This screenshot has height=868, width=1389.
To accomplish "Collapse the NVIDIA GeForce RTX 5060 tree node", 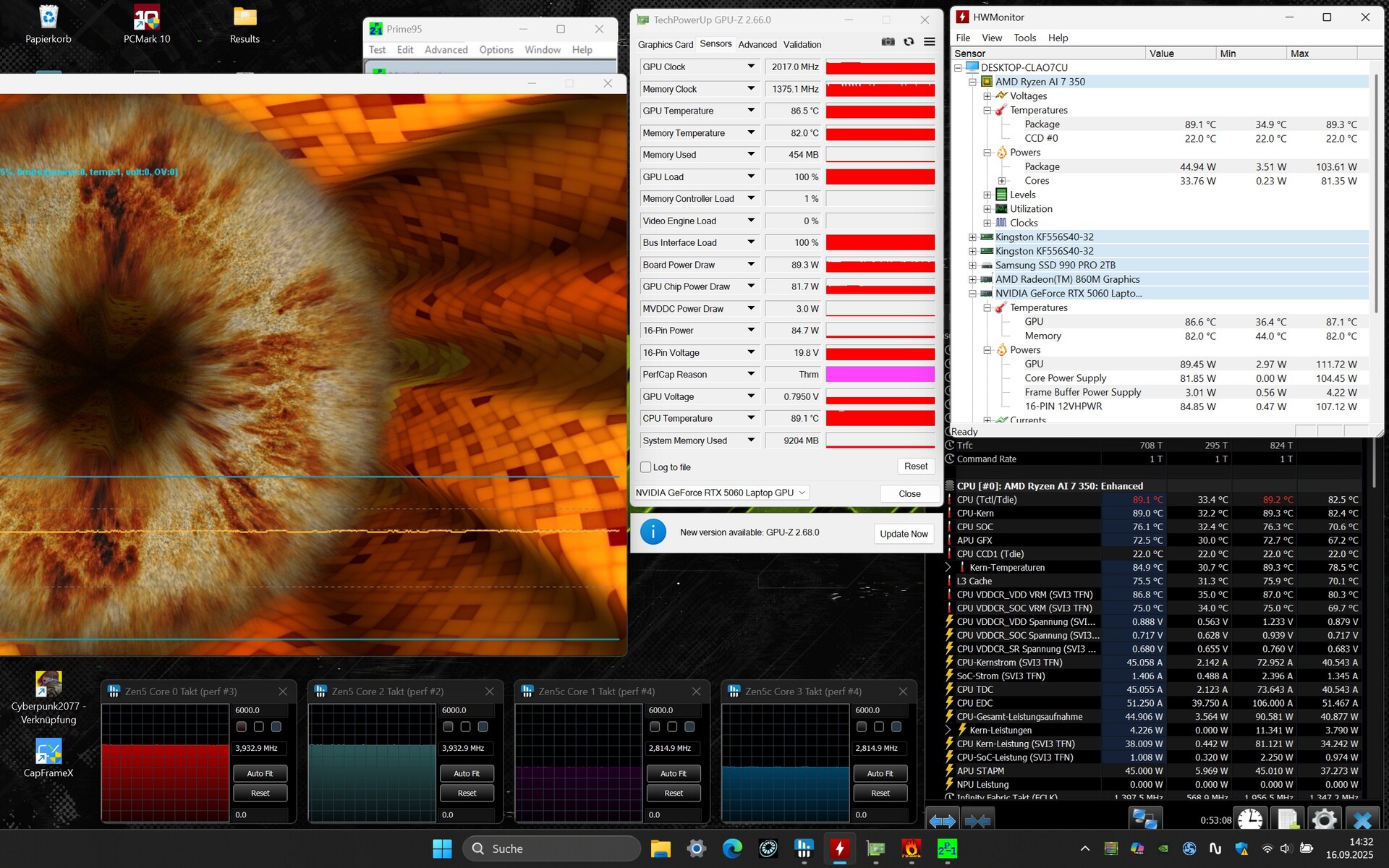I will (972, 294).
